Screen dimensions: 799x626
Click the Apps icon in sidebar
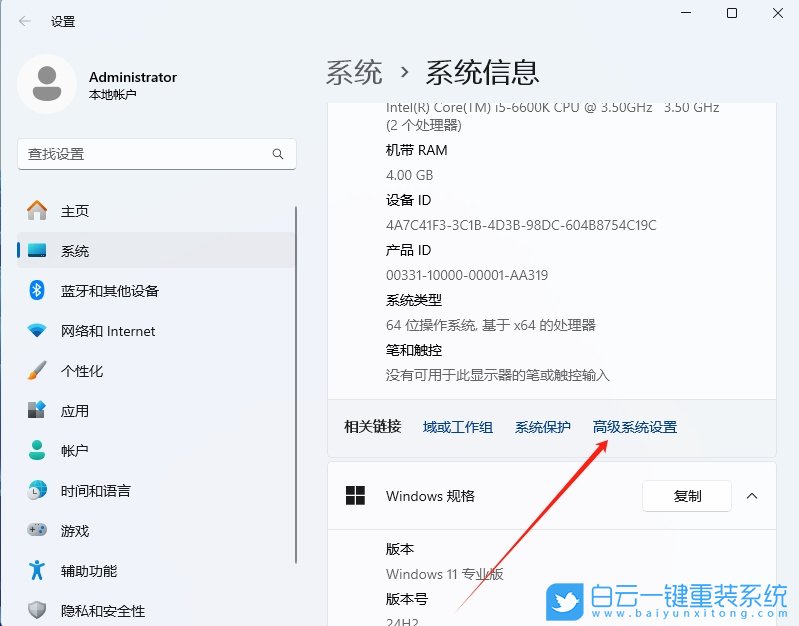pyautogui.click(x=37, y=410)
